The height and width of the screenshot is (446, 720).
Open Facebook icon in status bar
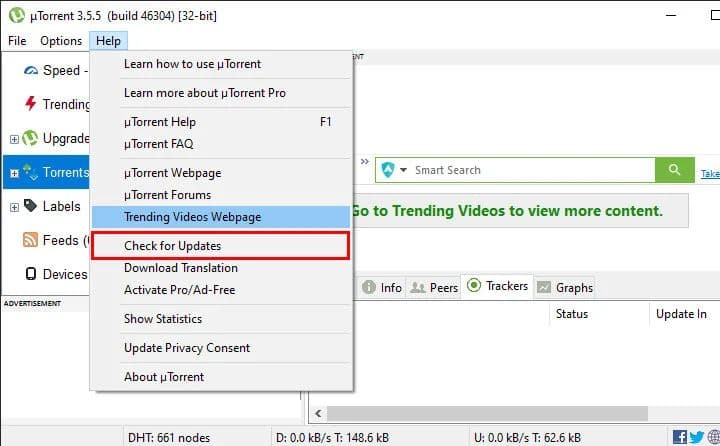(680, 437)
